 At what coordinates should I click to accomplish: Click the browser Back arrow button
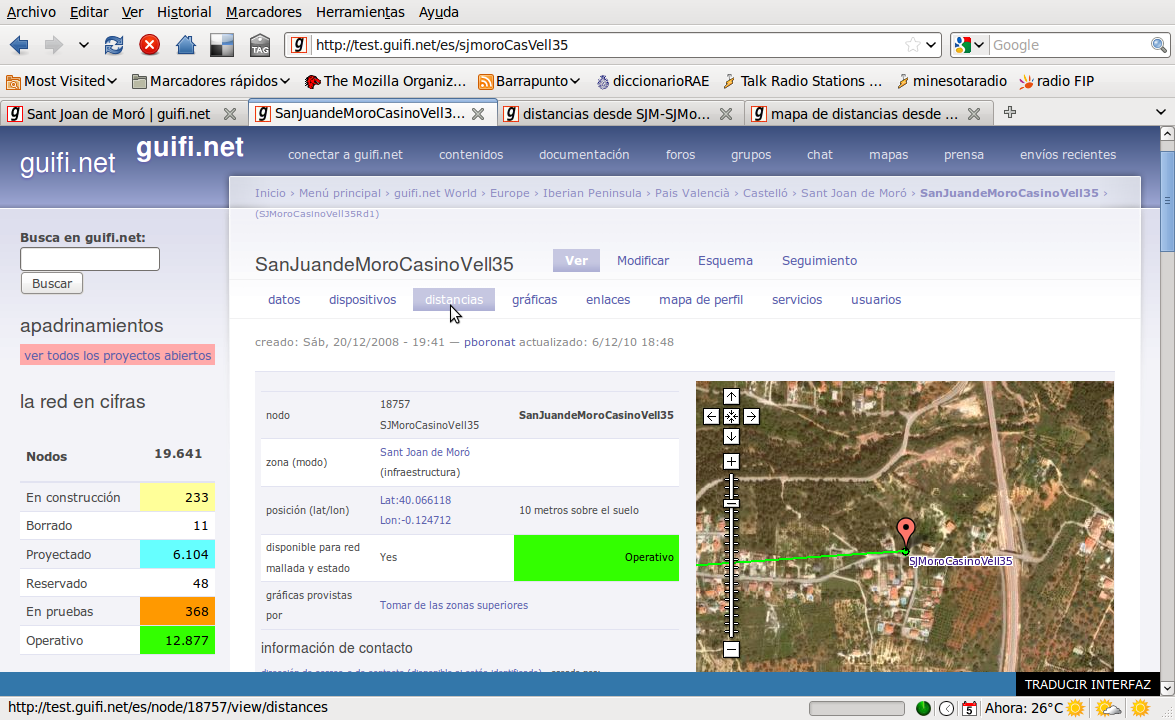[19, 45]
